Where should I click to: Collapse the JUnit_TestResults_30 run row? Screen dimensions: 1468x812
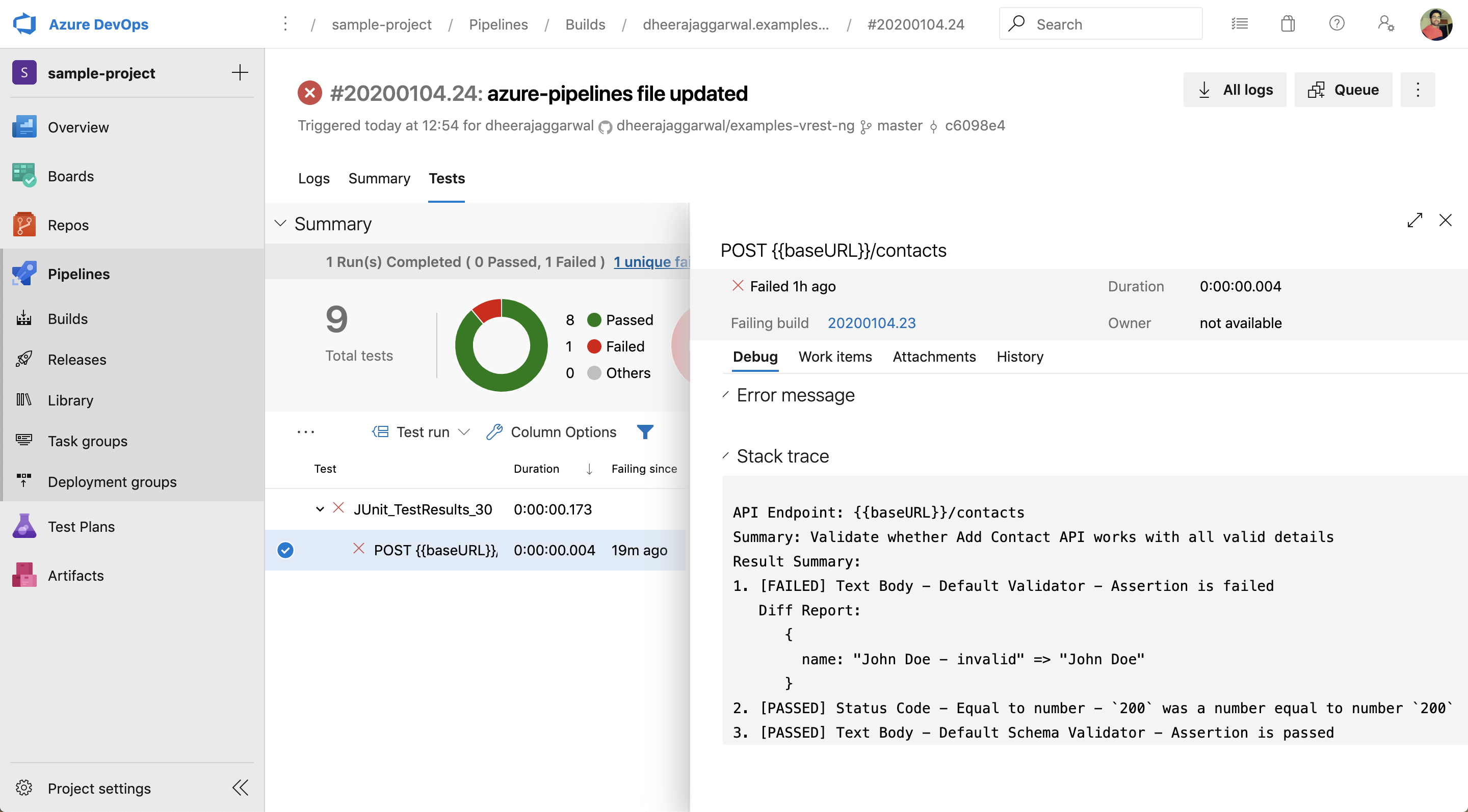point(320,509)
